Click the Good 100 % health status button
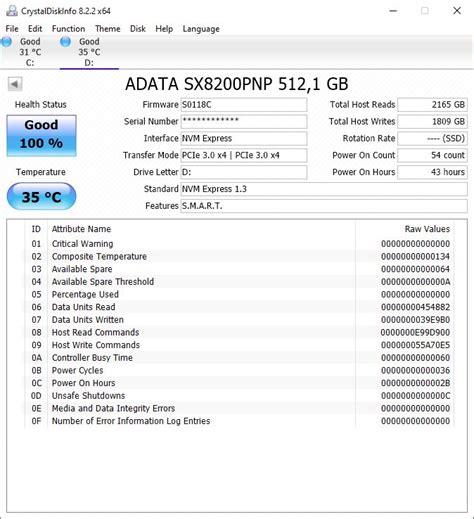Screen dimensions: 474x519 click(x=41, y=136)
